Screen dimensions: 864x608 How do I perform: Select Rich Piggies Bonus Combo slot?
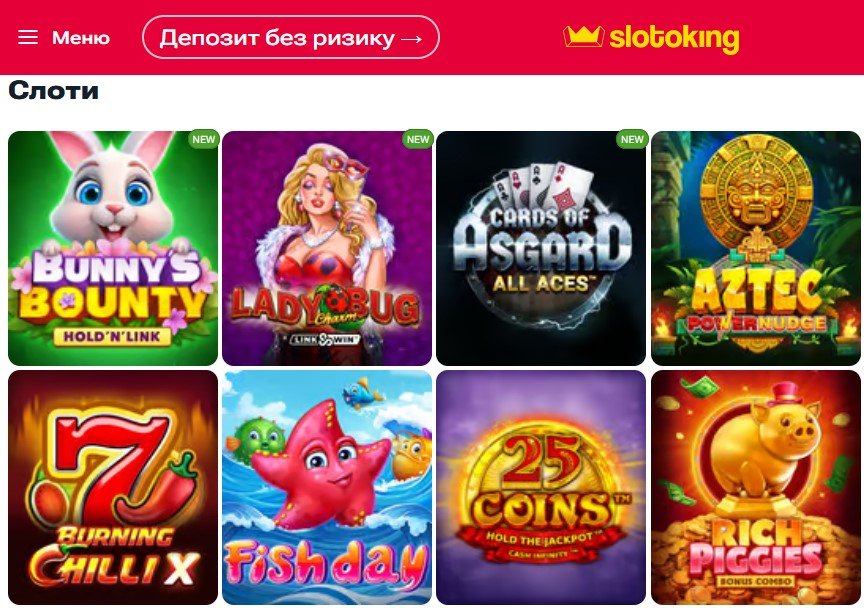(755, 487)
